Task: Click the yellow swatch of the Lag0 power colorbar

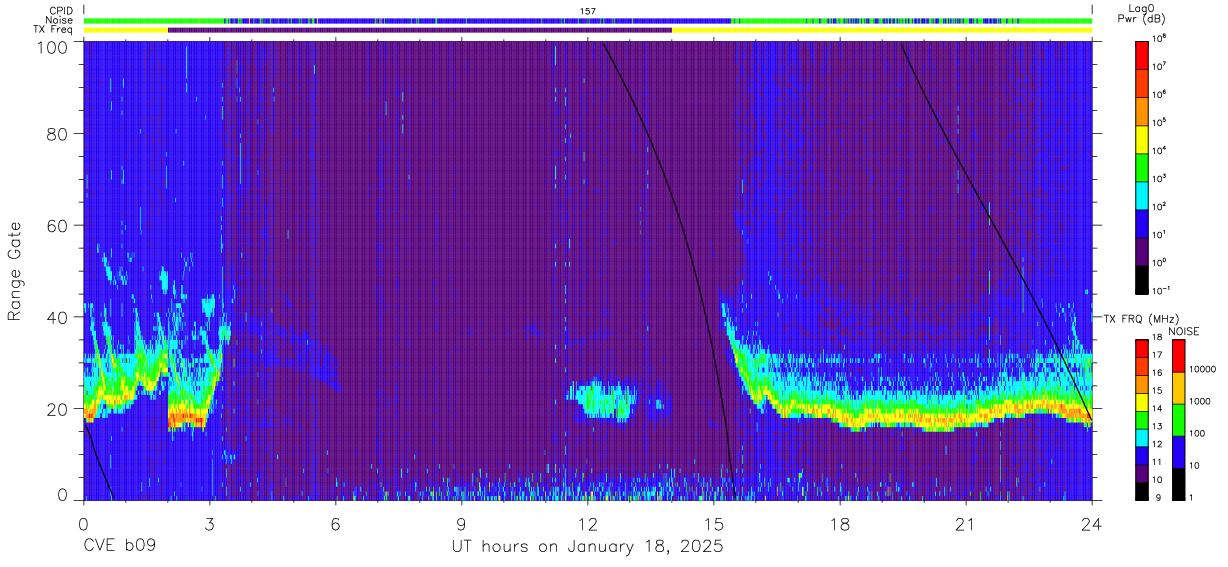Action: (x=1143, y=137)
